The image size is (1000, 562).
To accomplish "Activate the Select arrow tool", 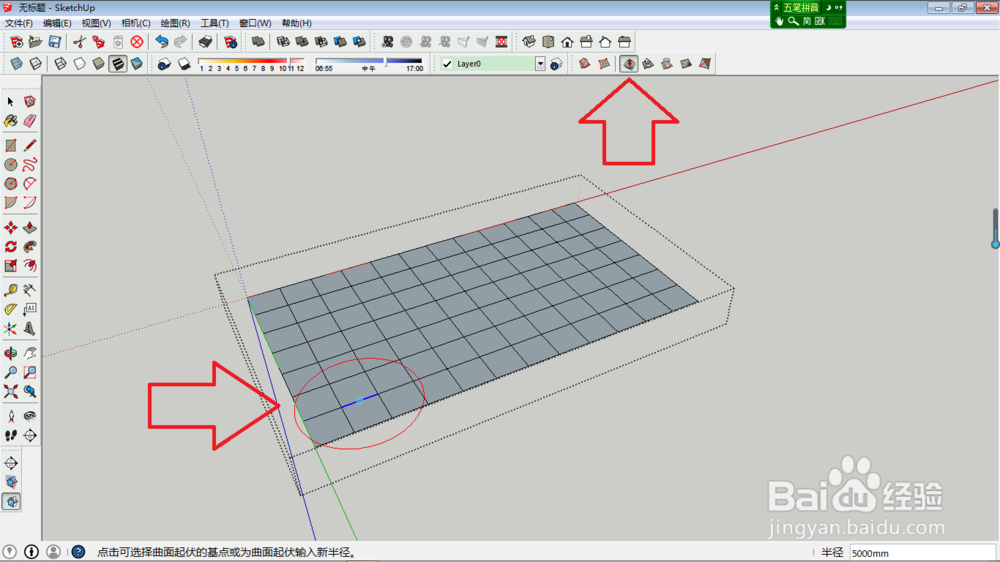I will click(11, 101).
